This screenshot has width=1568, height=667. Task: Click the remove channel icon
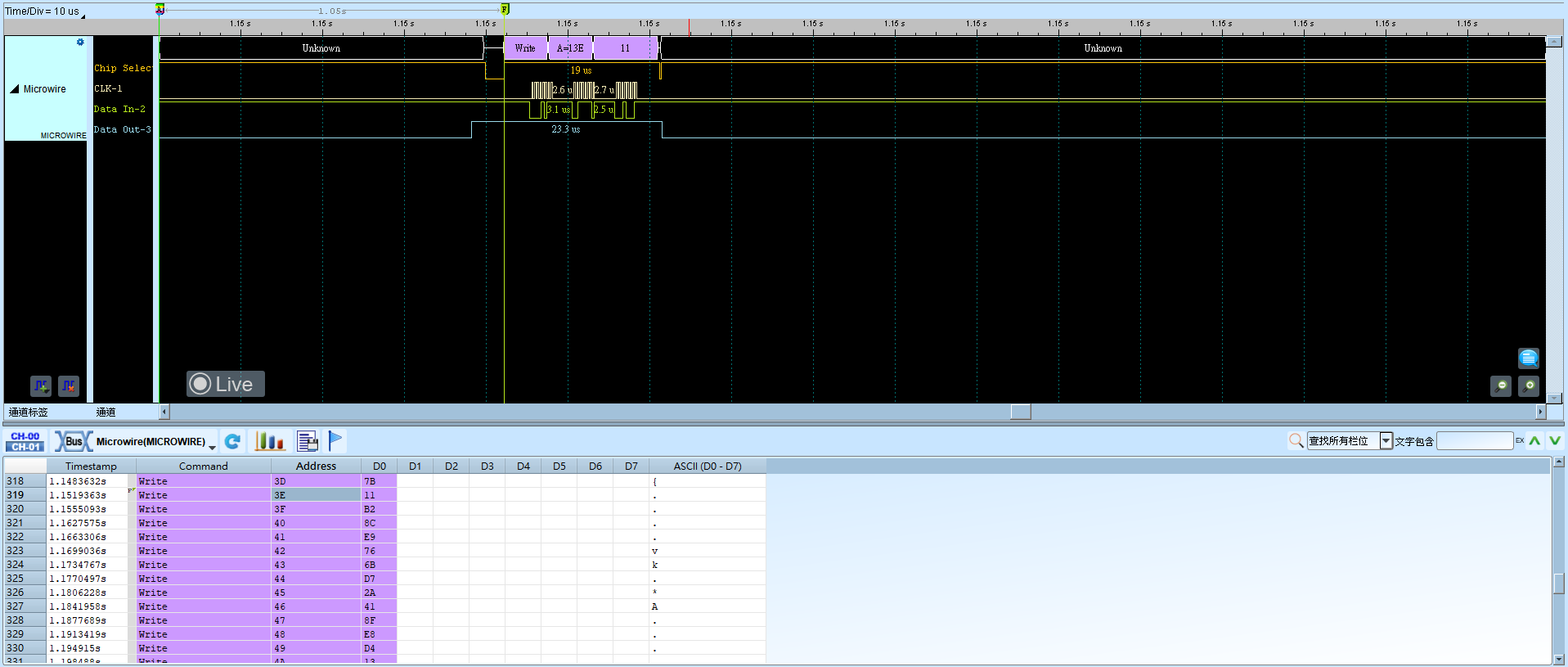tap(69, 385)
